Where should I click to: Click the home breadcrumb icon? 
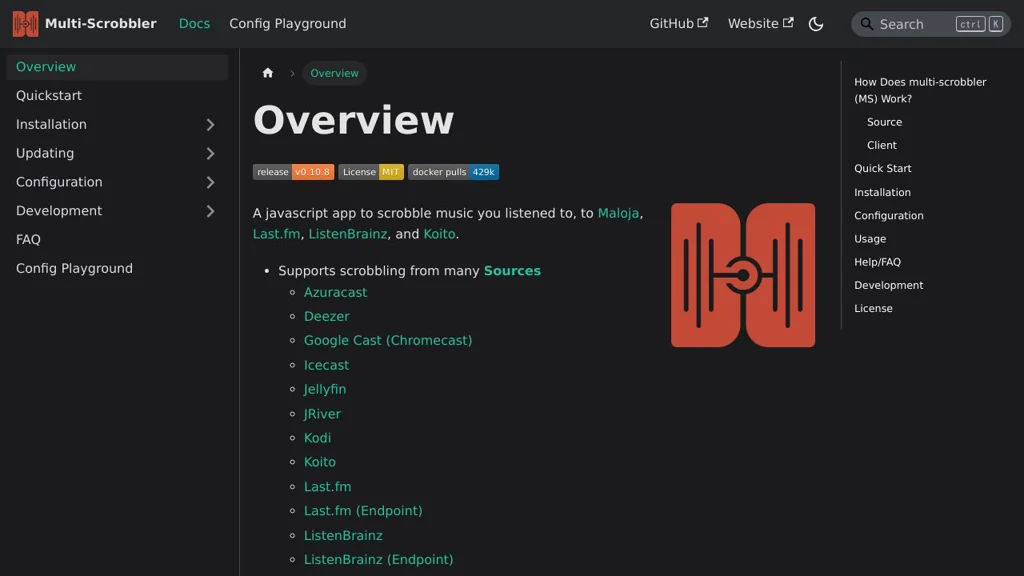click(268, 73)
